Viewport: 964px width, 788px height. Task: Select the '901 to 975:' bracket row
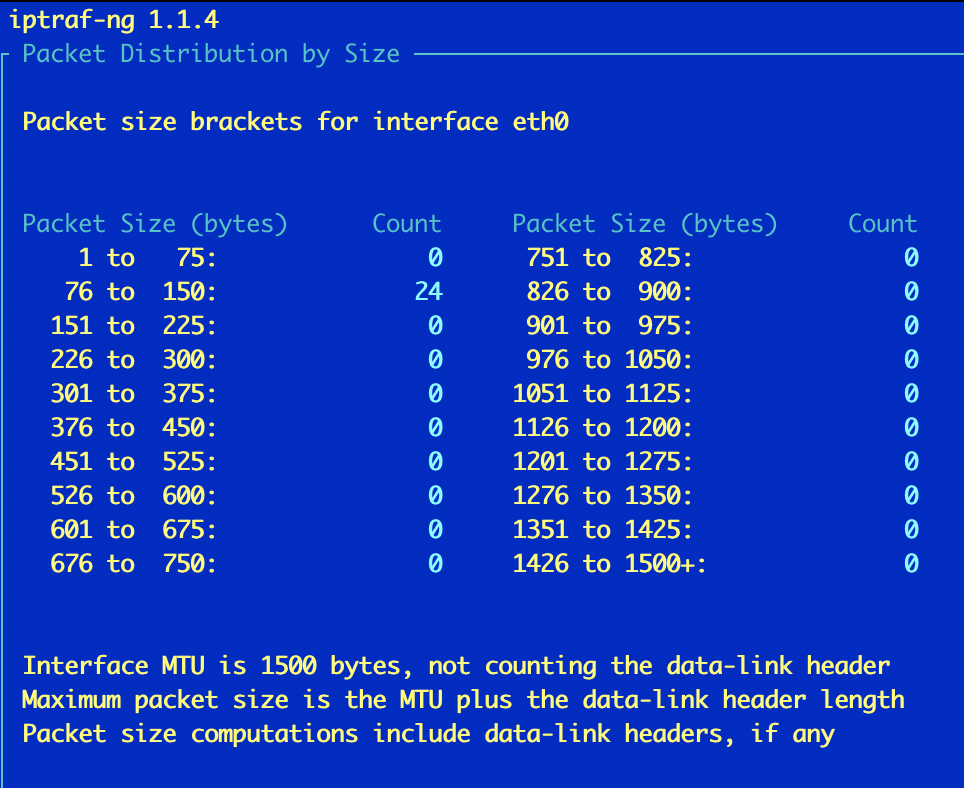coord(723,326)
